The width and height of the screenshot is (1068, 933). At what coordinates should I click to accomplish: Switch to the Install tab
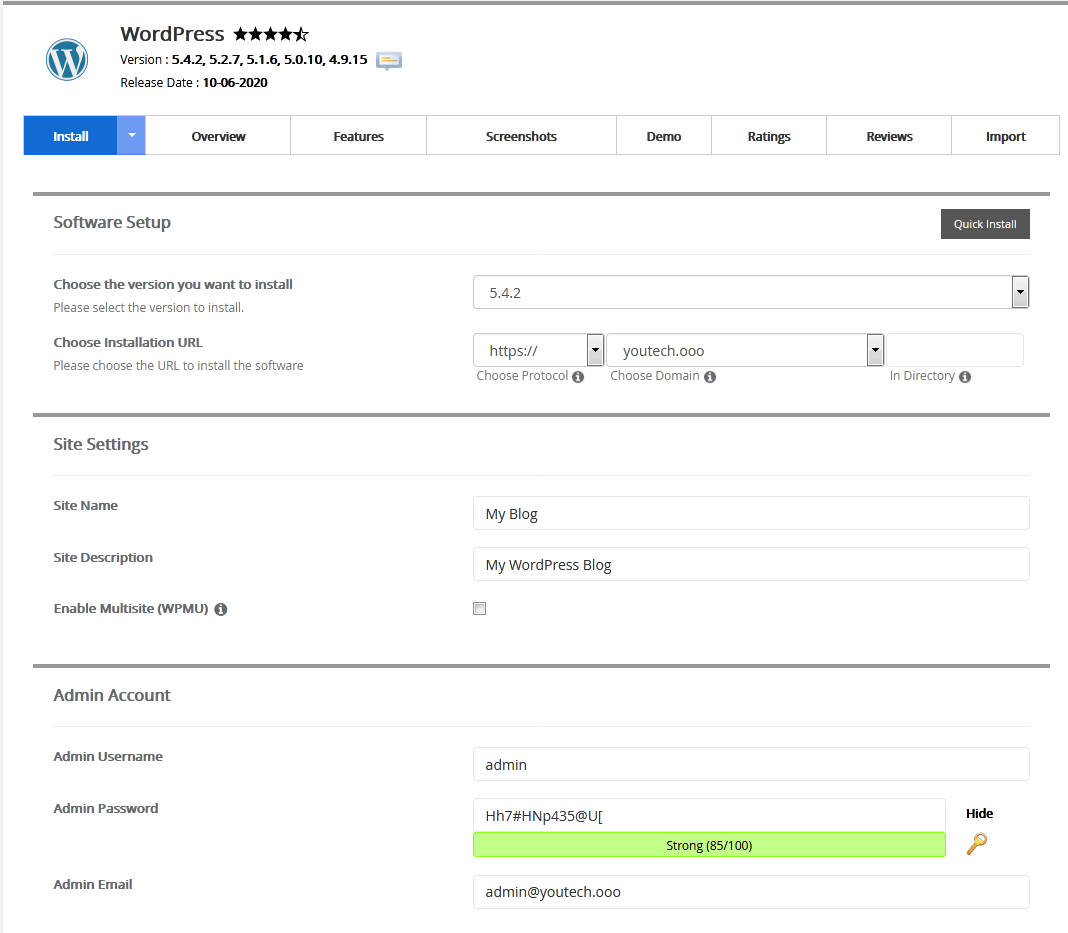pos(71,136)
